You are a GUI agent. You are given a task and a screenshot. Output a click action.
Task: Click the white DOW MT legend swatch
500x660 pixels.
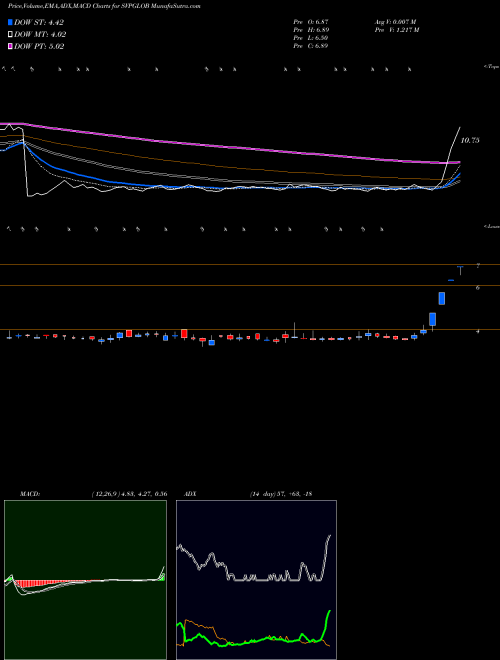[x=11, y=35]
